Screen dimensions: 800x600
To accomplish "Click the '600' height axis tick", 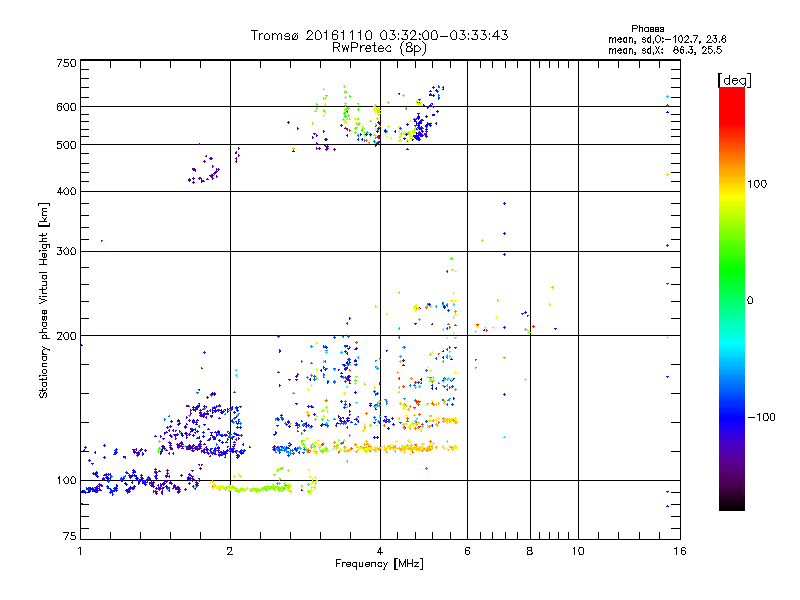I will tap(66, 107).
